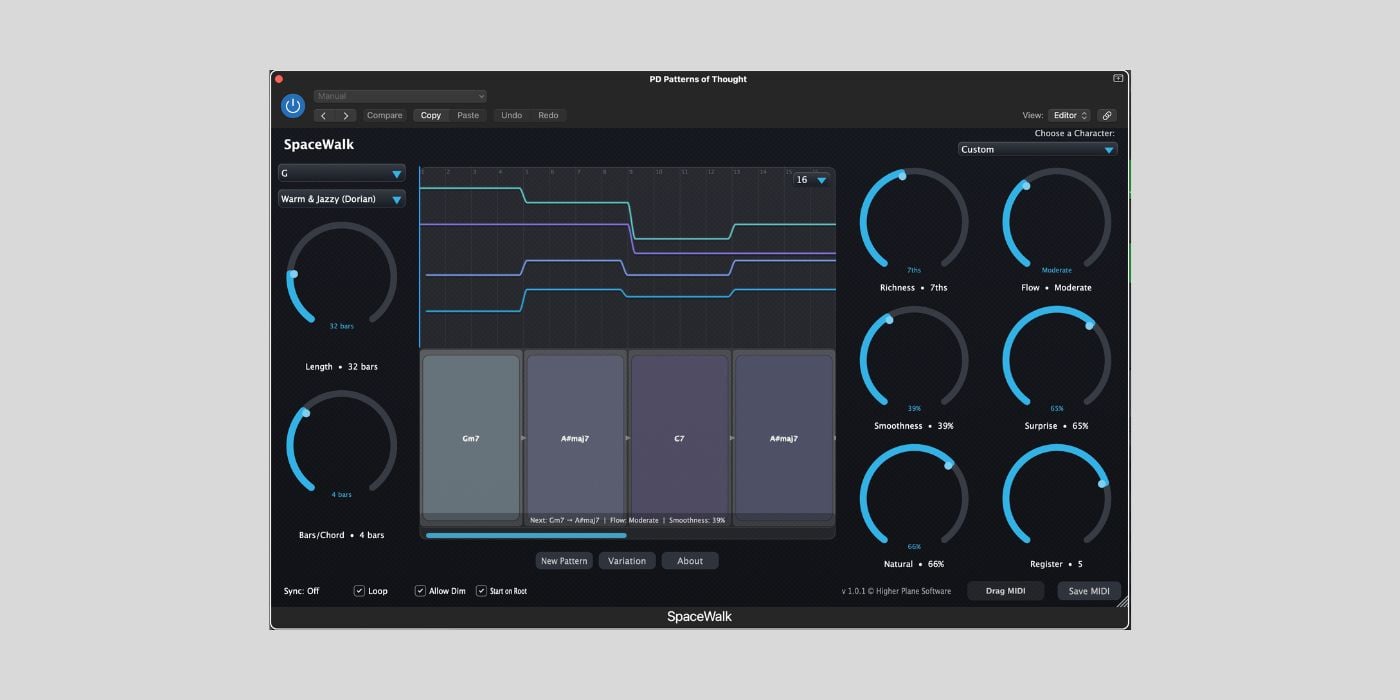The height and width of the screenshot is (700, 1400).
Task: Click Undo in the preset toolbar
Action: pyautogui.click(x=511, y=116)
